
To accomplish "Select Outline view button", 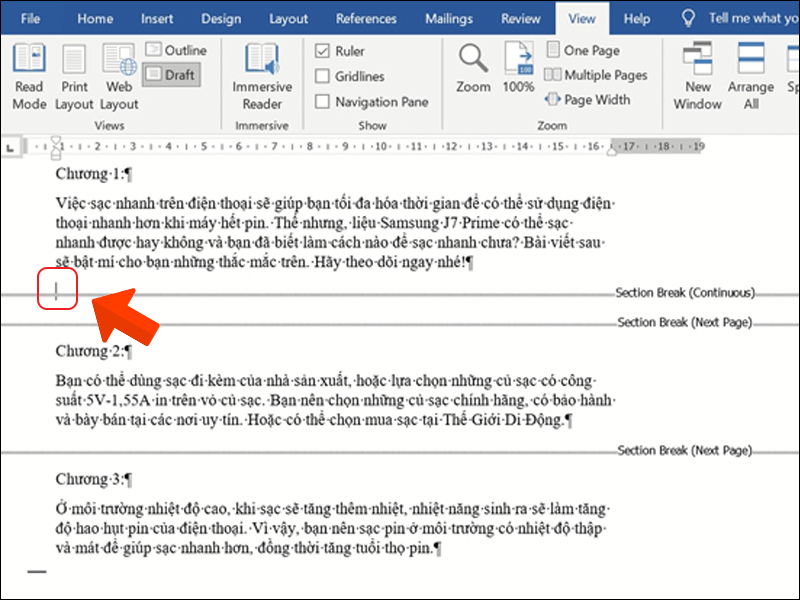I will tap(176, 50).
